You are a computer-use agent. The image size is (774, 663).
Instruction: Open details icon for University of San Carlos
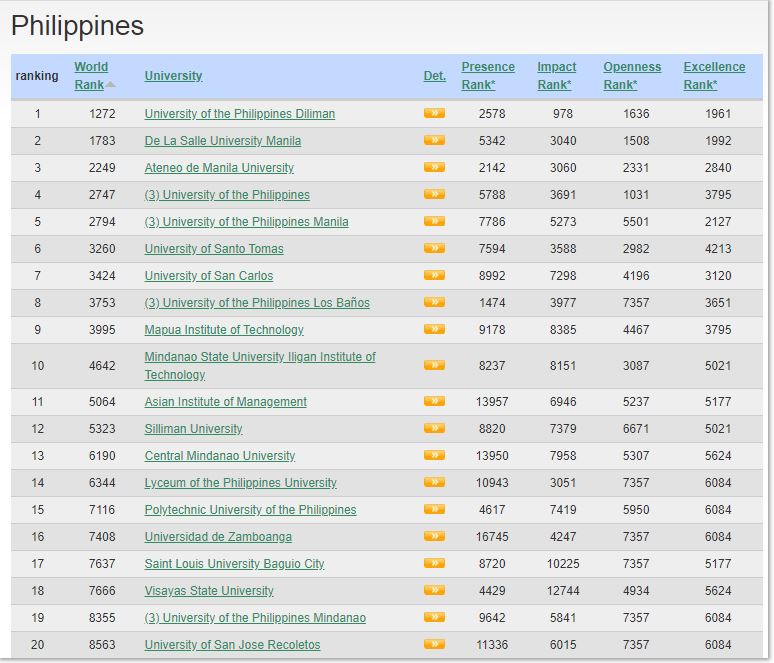[434, 275]
